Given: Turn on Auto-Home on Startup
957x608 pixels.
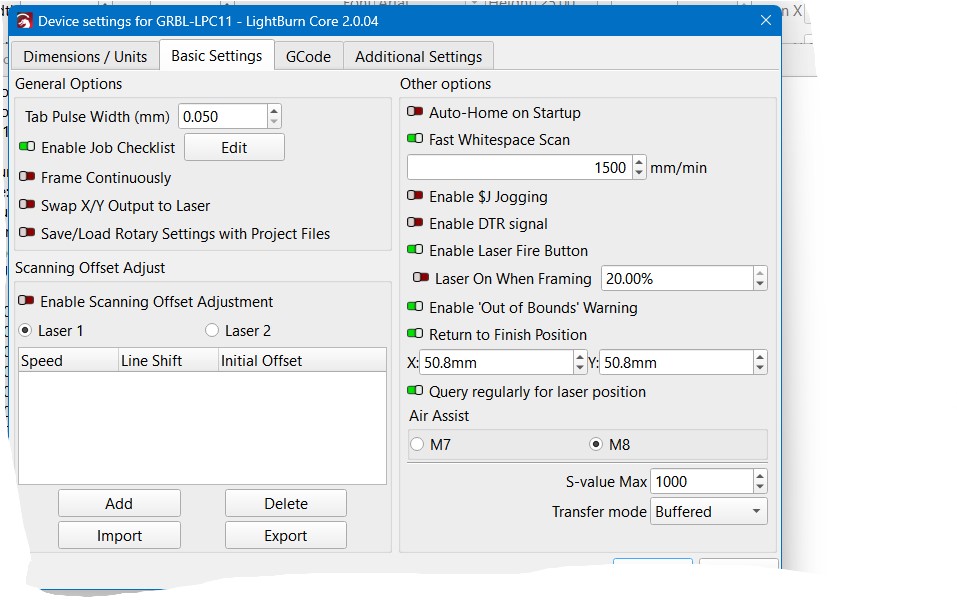Looking at the screenshot, I should click(x=415, y=113).
